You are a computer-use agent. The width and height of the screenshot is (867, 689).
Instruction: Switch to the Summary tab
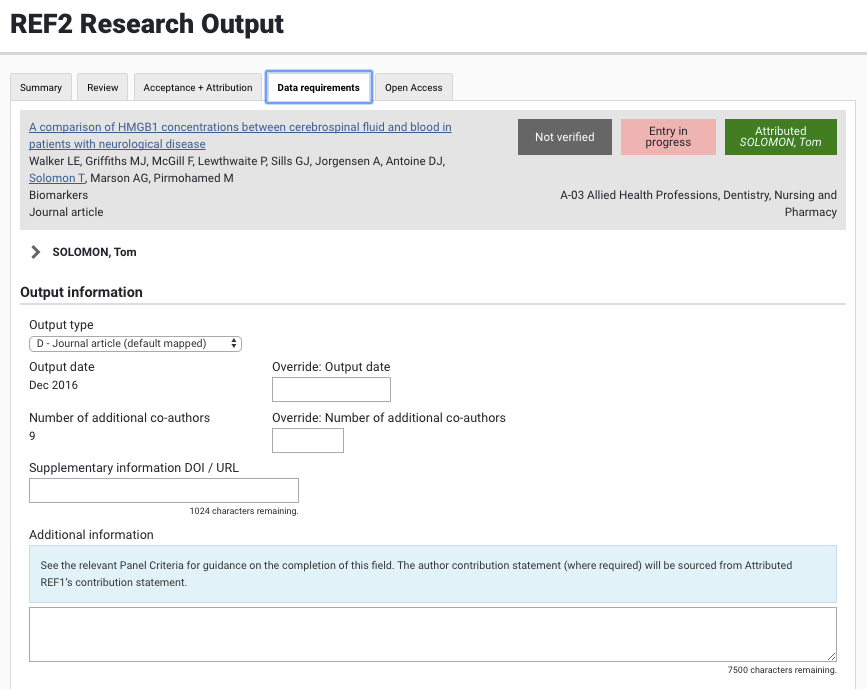[41, 88]
